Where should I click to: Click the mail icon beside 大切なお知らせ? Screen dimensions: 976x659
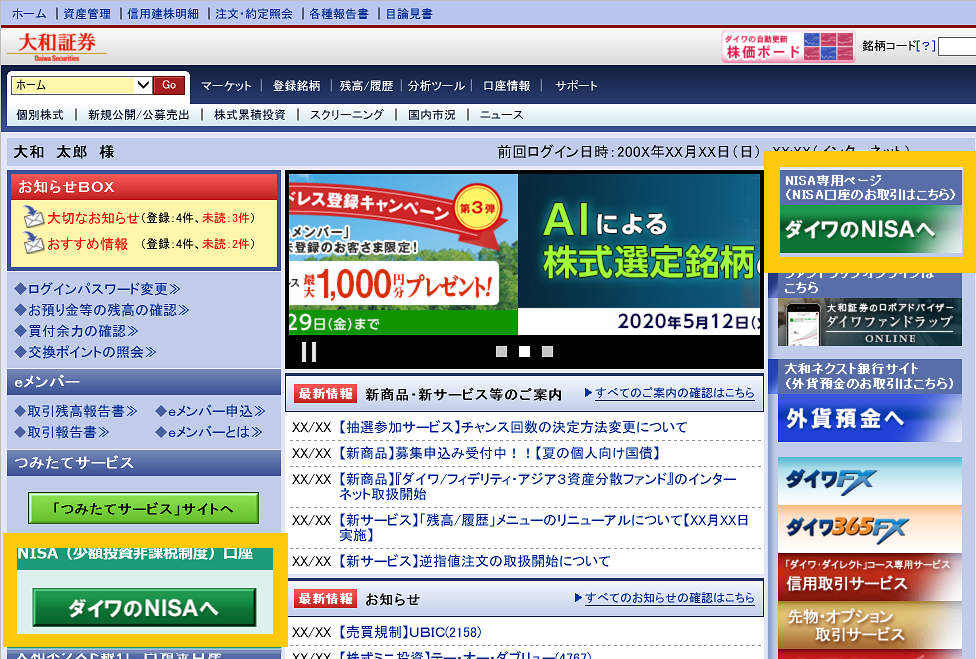click(x=33, y=217)
